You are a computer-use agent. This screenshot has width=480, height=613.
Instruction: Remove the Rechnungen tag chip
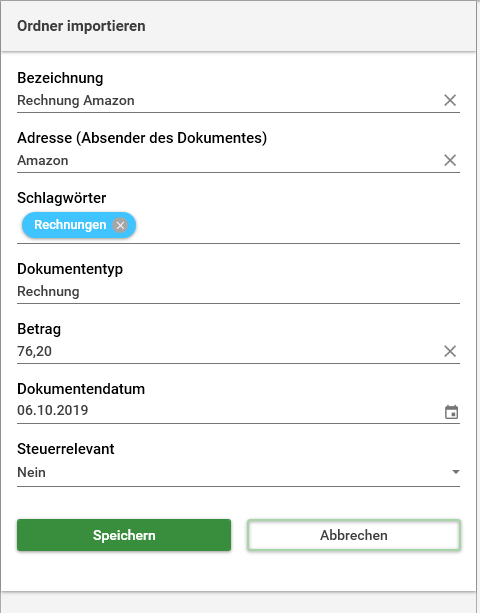120,225
